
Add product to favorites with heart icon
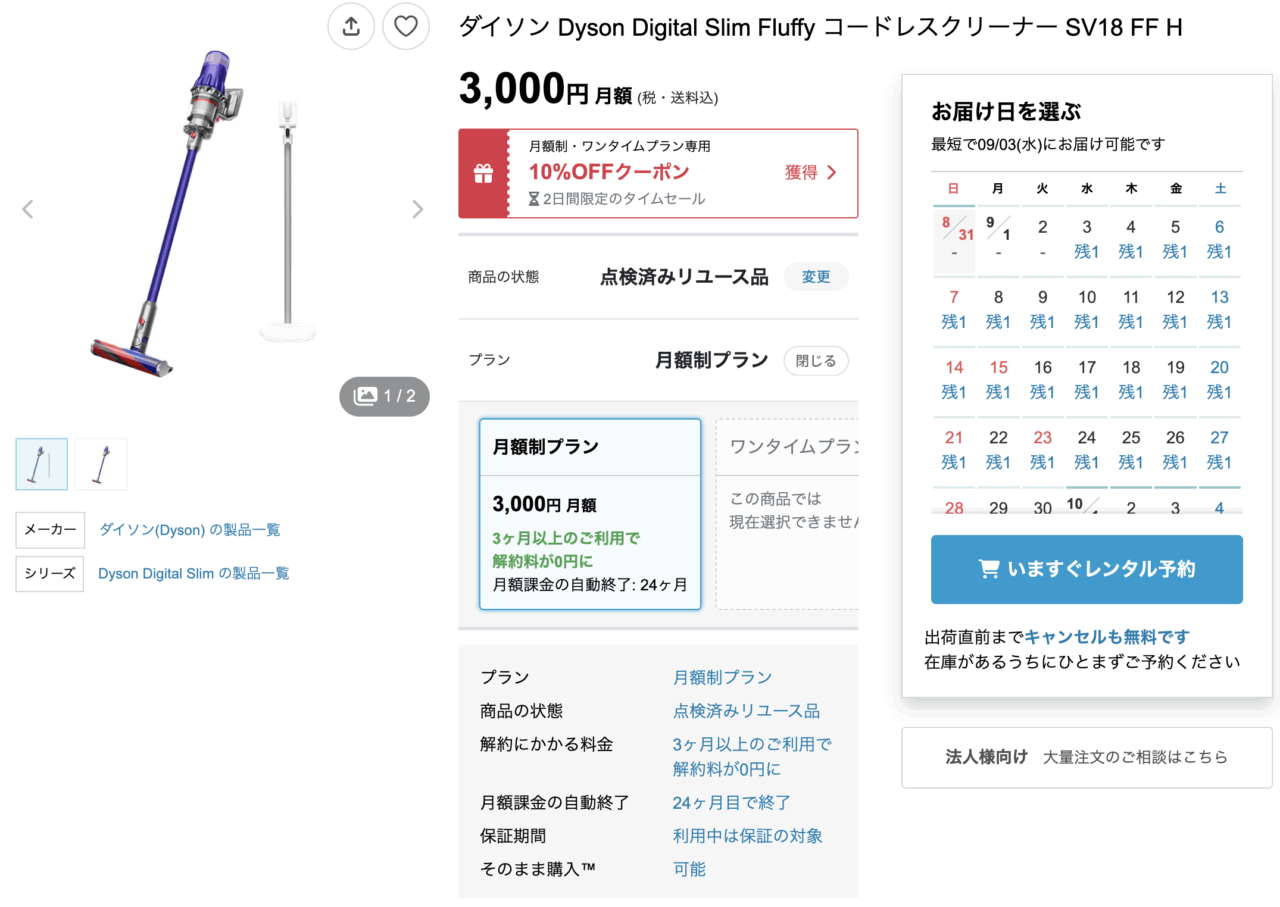click(x=405, y=27)
